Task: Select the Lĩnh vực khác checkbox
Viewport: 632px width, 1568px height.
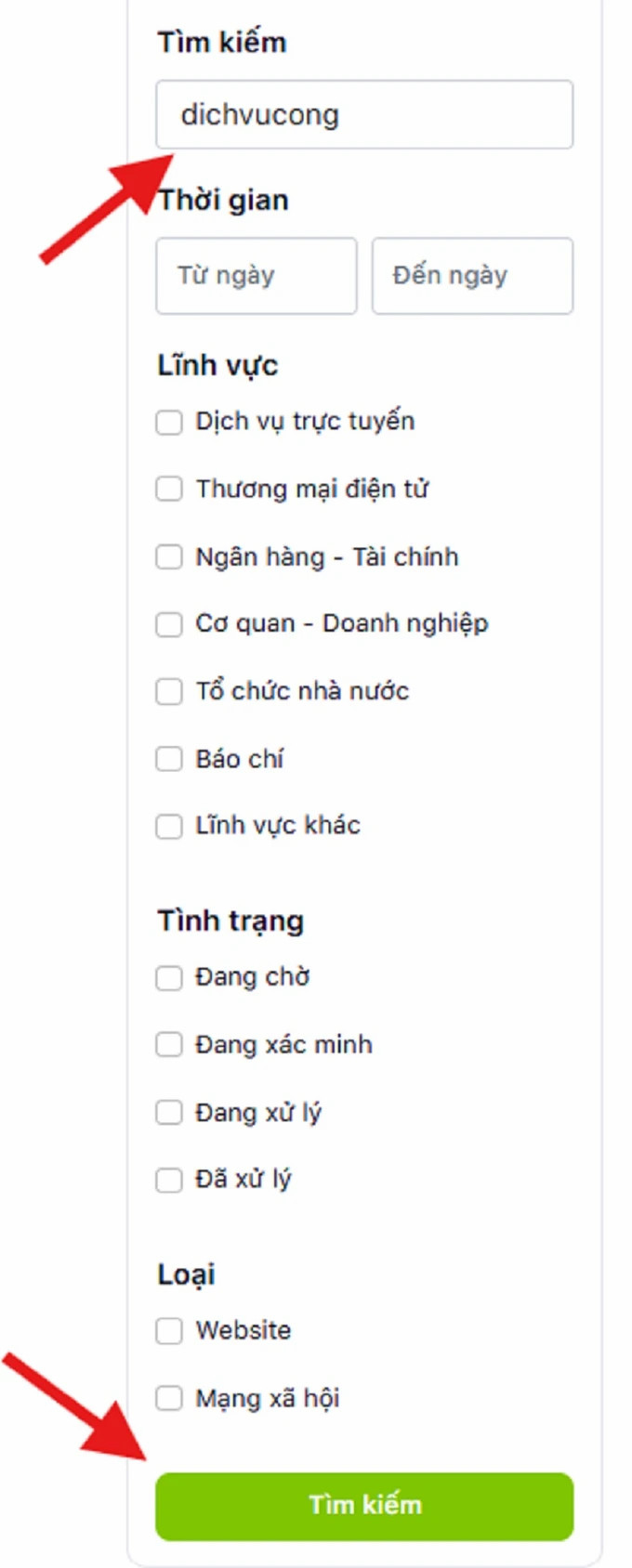Action: 168,826
